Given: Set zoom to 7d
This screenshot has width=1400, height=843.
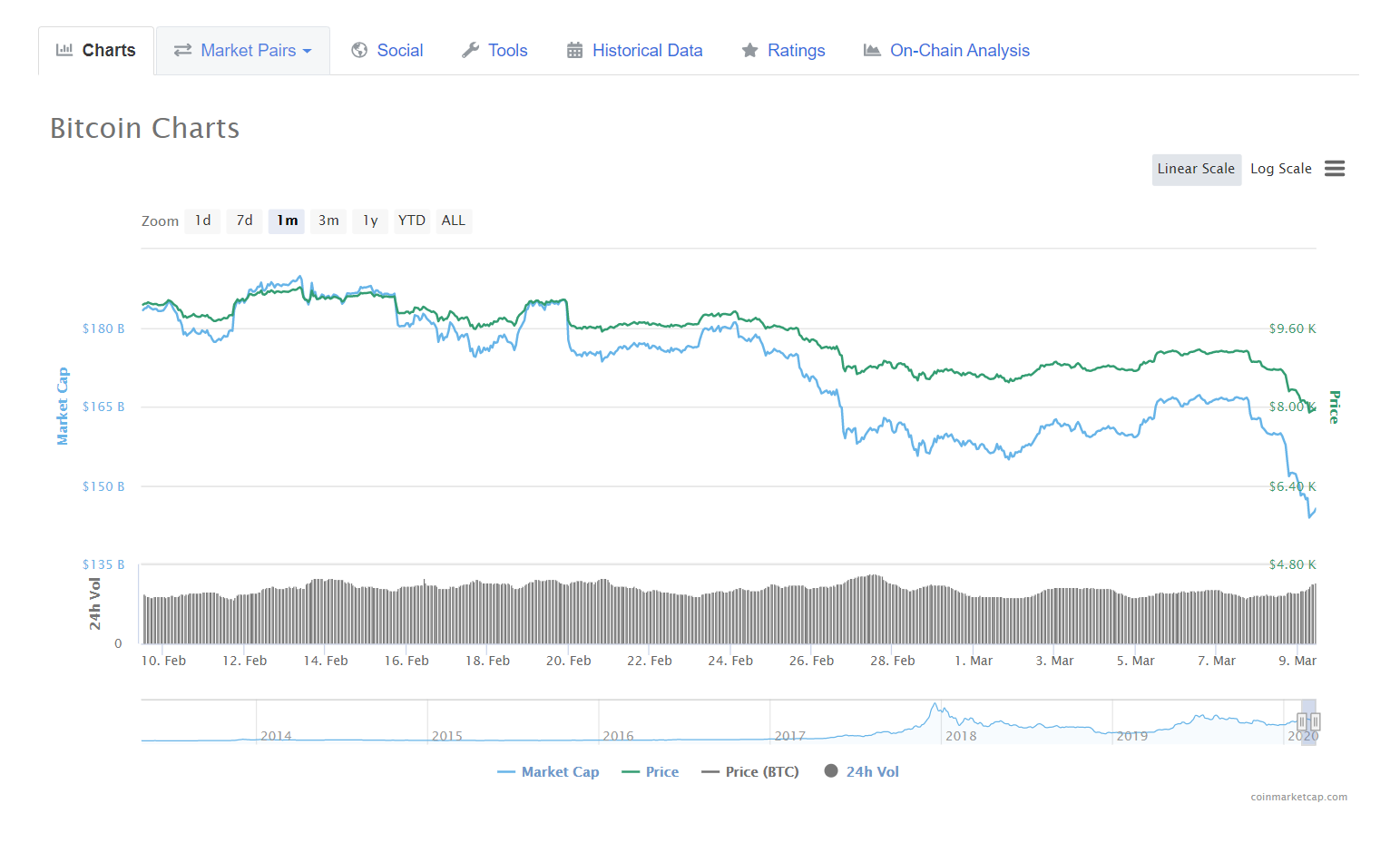Looking at the screenshot, I should pos(244,221).
